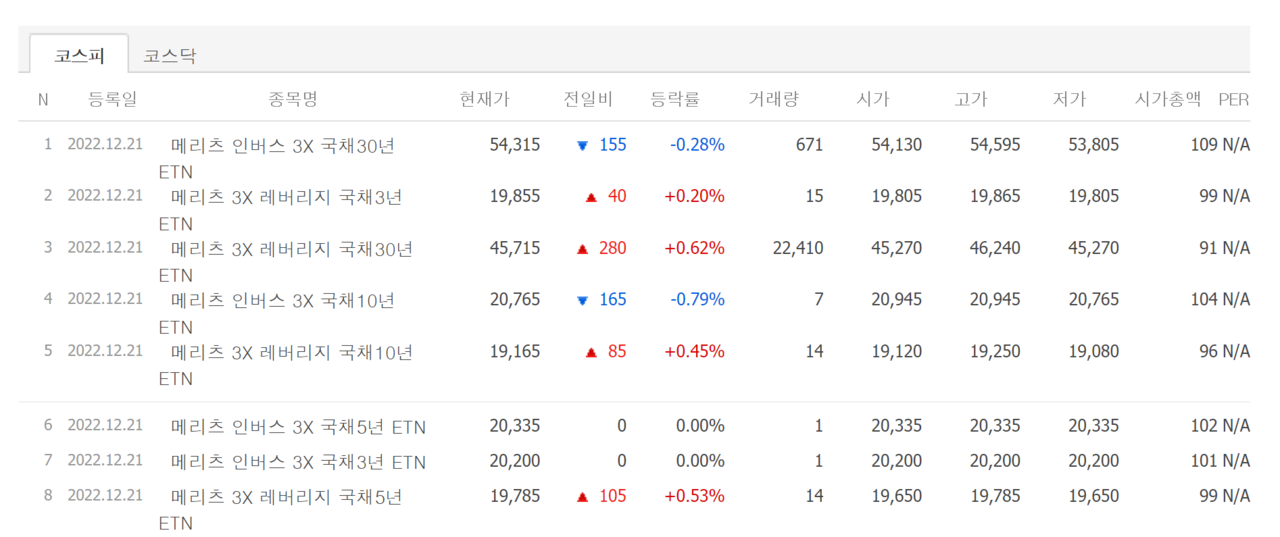The image size is (1280, 537).
Task: Click the market cap value 101
Action: (x=1204, y=461)
